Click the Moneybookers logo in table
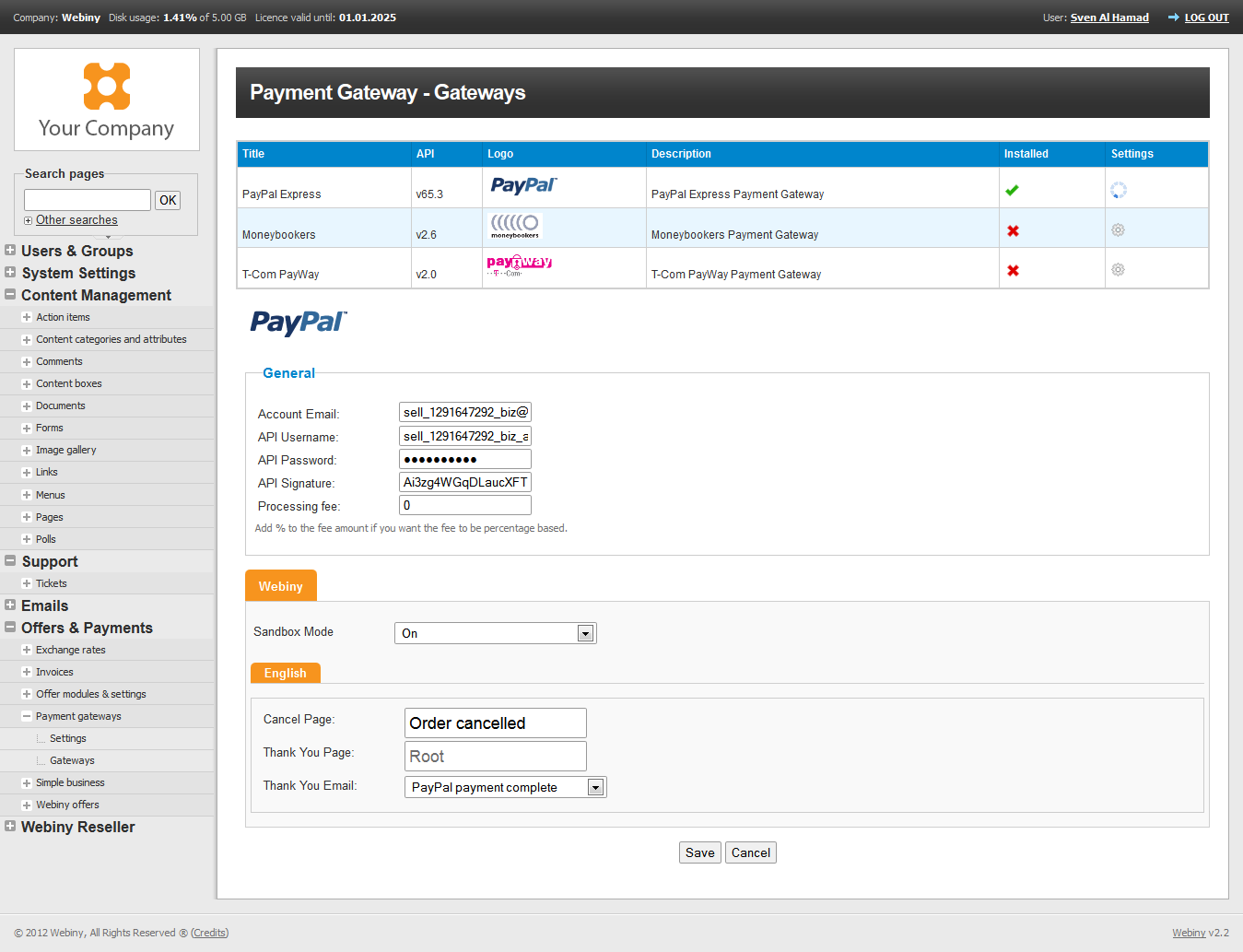The width and height of the screenshot is (1243, 952). 515,226
